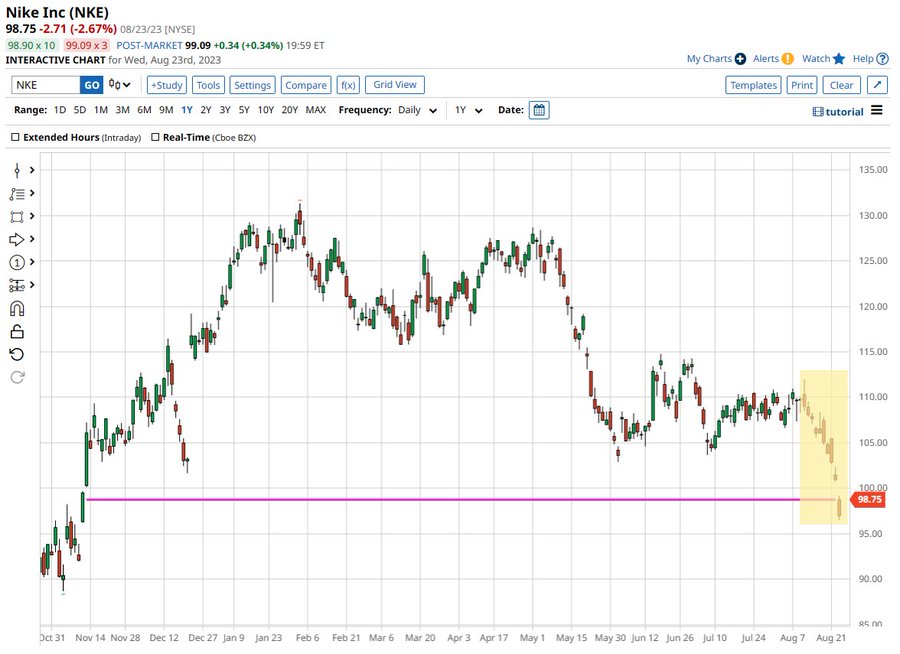Open the measurement nodes tool icon
900x654 pixels.
[17, 285]
